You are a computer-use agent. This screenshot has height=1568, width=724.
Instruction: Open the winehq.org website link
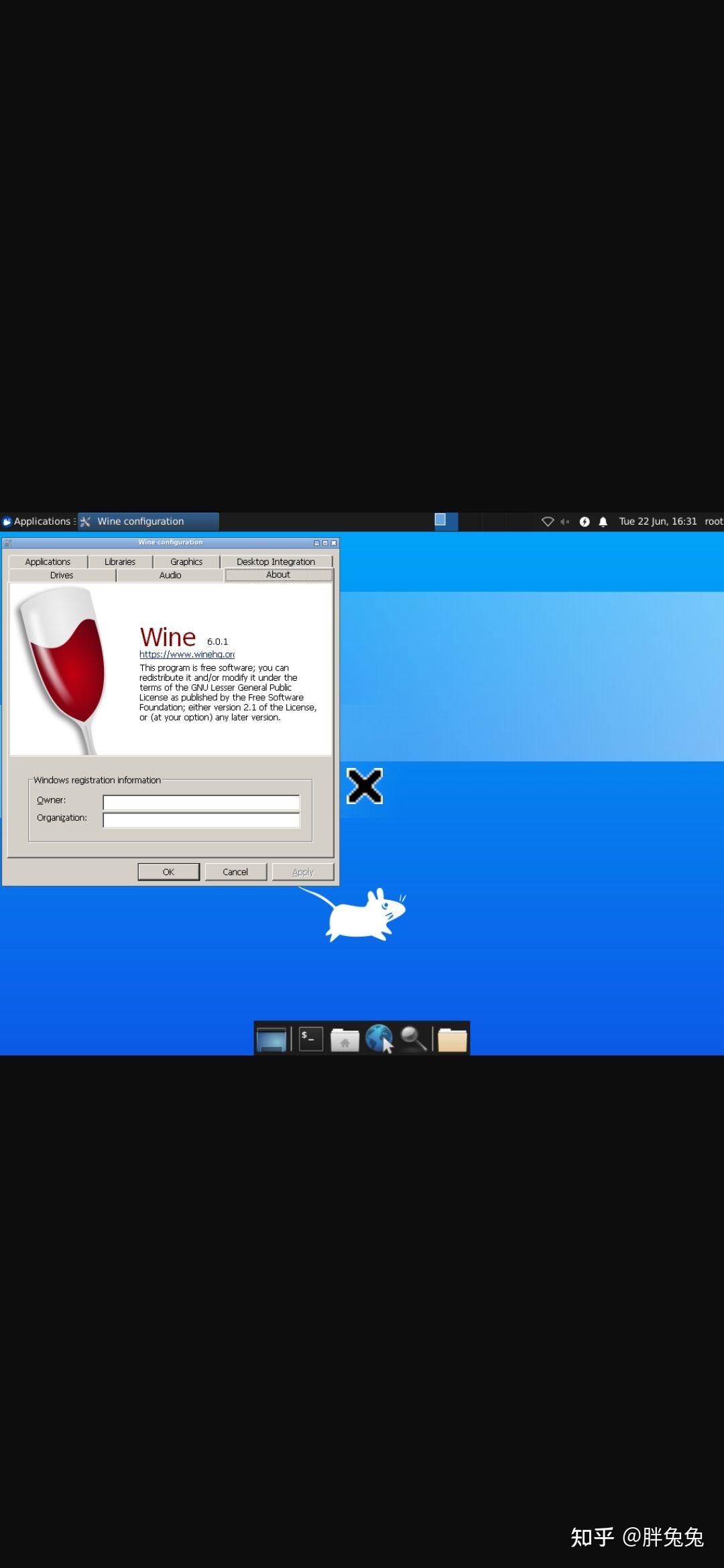click(x=187, y=654)
